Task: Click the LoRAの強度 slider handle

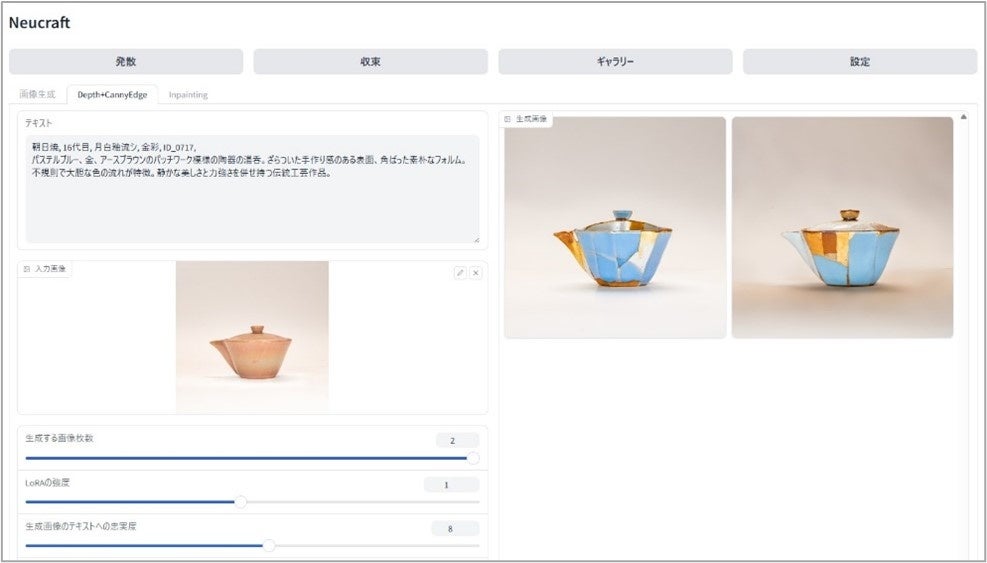Action: click(x=240, y=503)
